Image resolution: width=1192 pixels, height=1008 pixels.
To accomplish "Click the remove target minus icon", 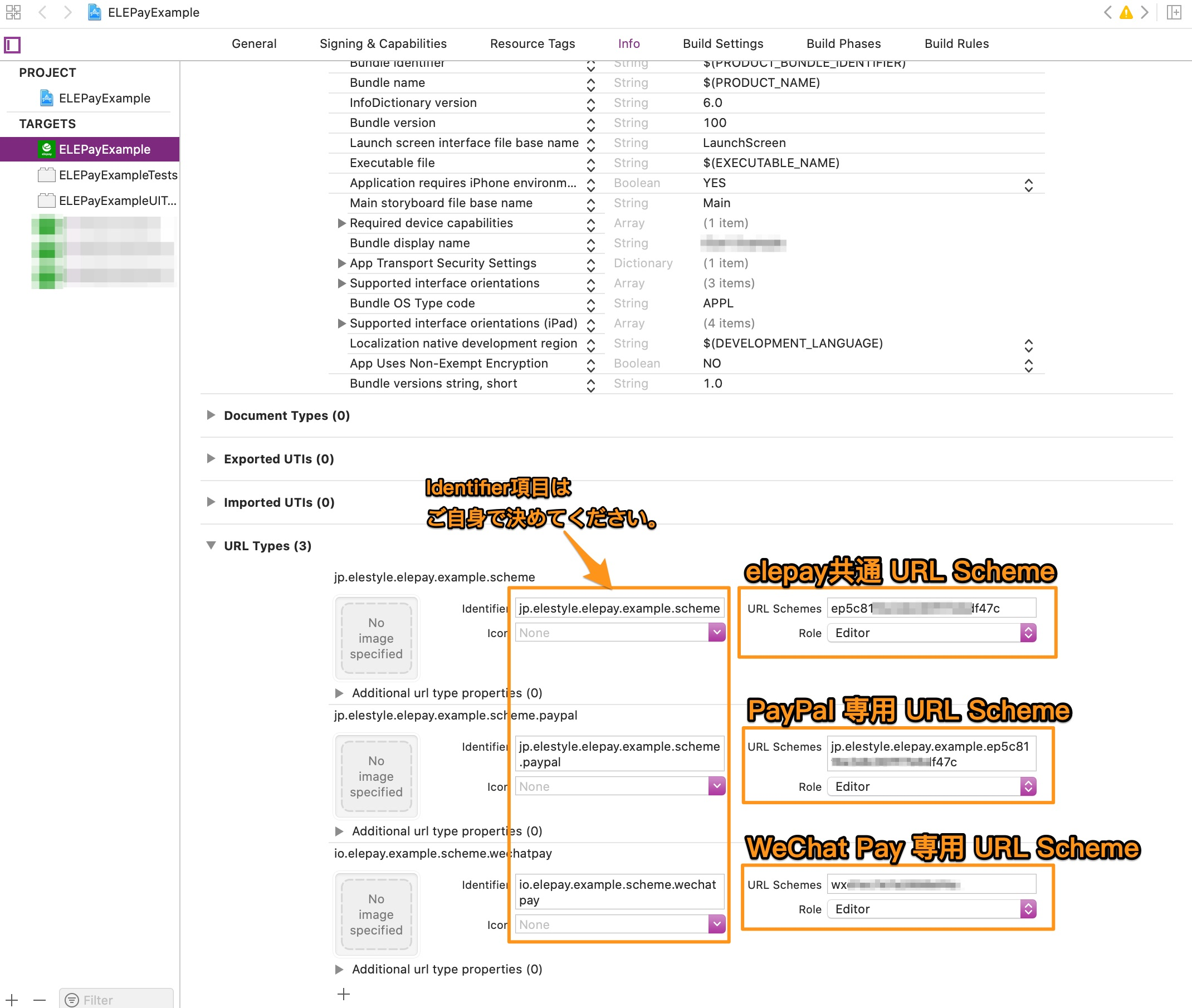I will tap(39, 1000).
